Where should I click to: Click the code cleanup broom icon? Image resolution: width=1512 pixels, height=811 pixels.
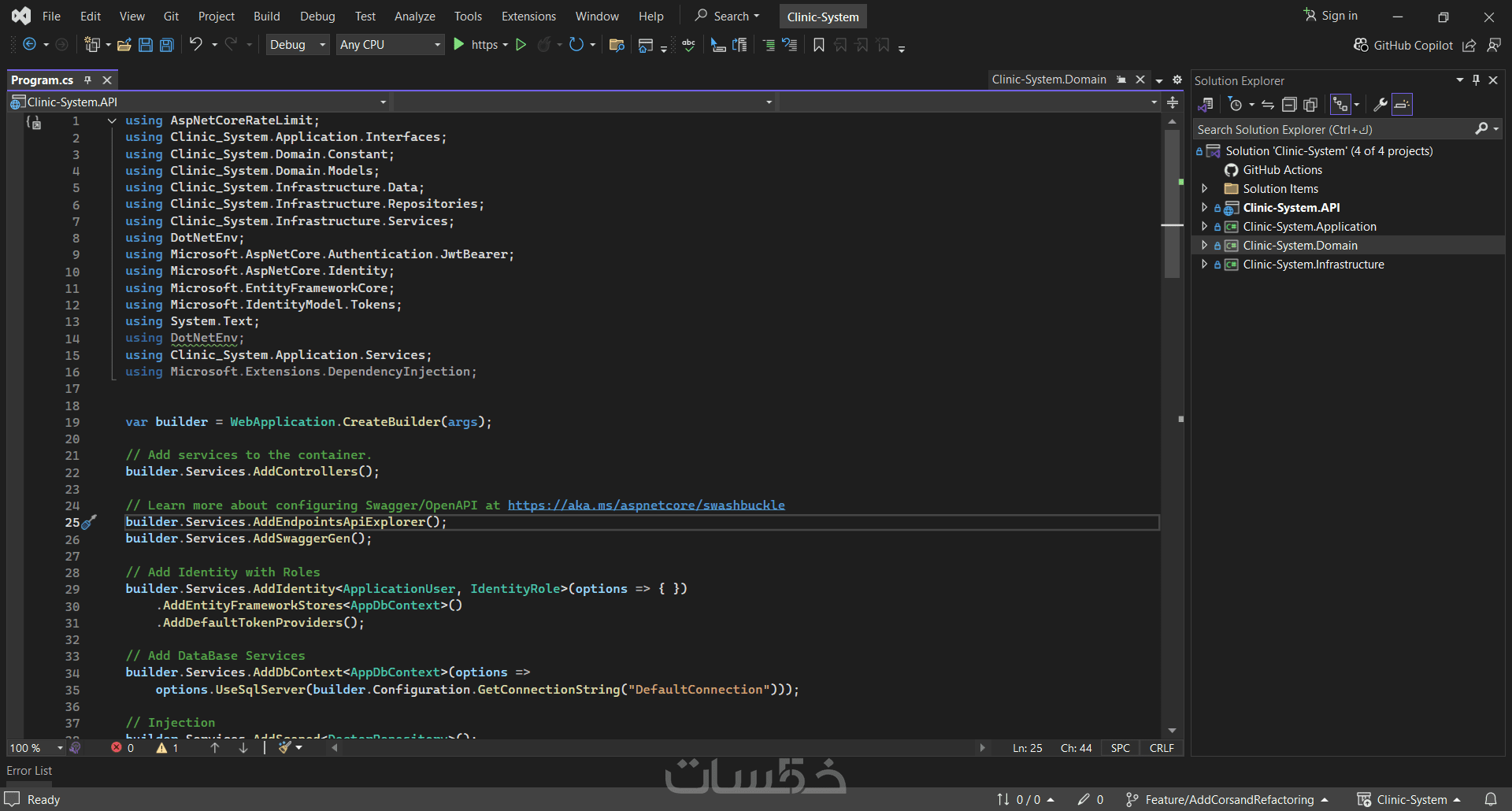coord(285,747)
